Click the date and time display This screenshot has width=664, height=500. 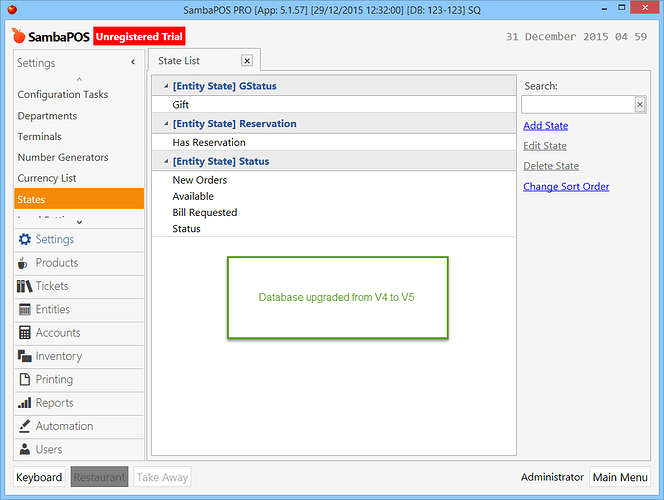coord(576,37)
